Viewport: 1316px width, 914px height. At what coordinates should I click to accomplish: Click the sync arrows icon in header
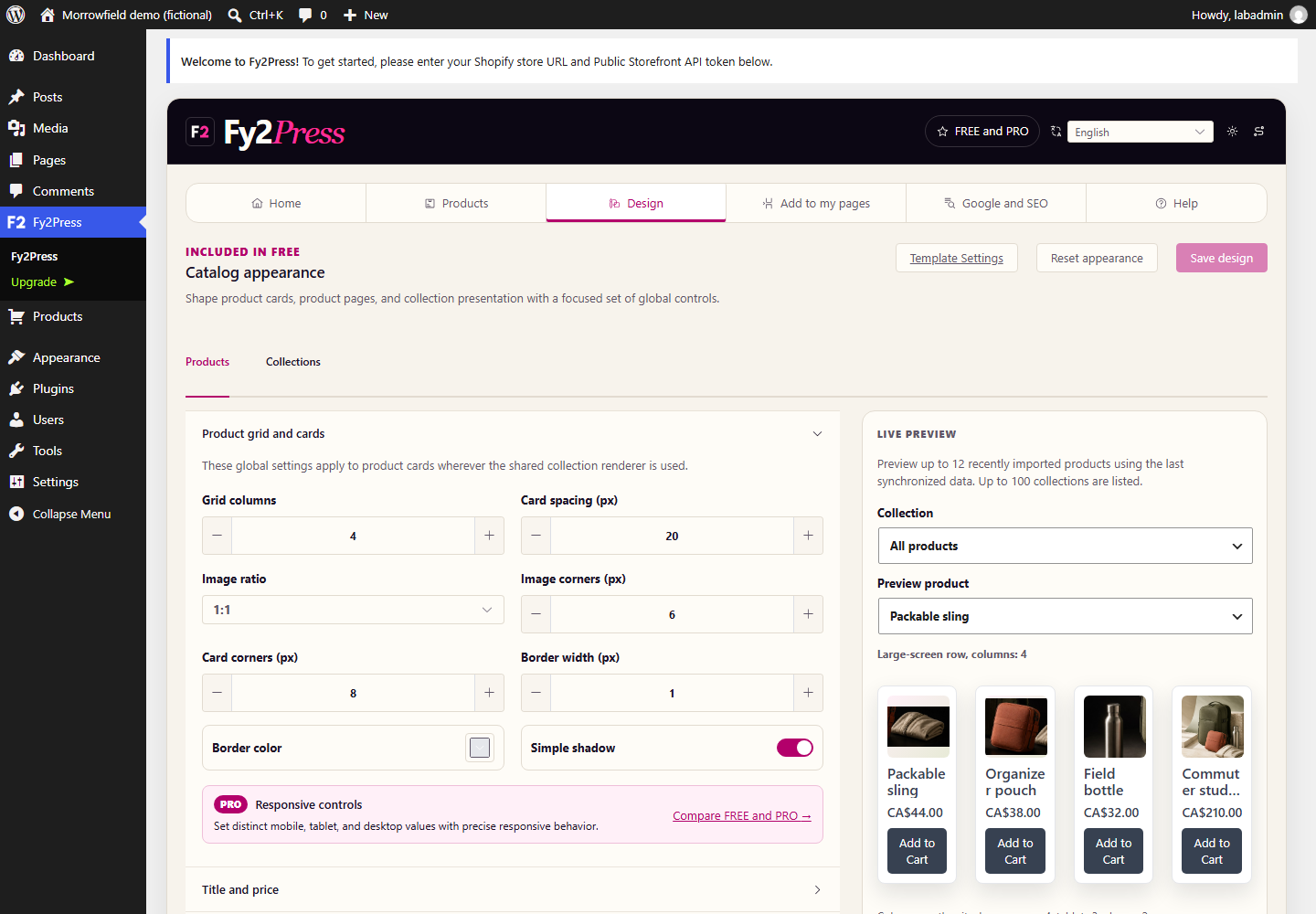[x=1258, y=132]
